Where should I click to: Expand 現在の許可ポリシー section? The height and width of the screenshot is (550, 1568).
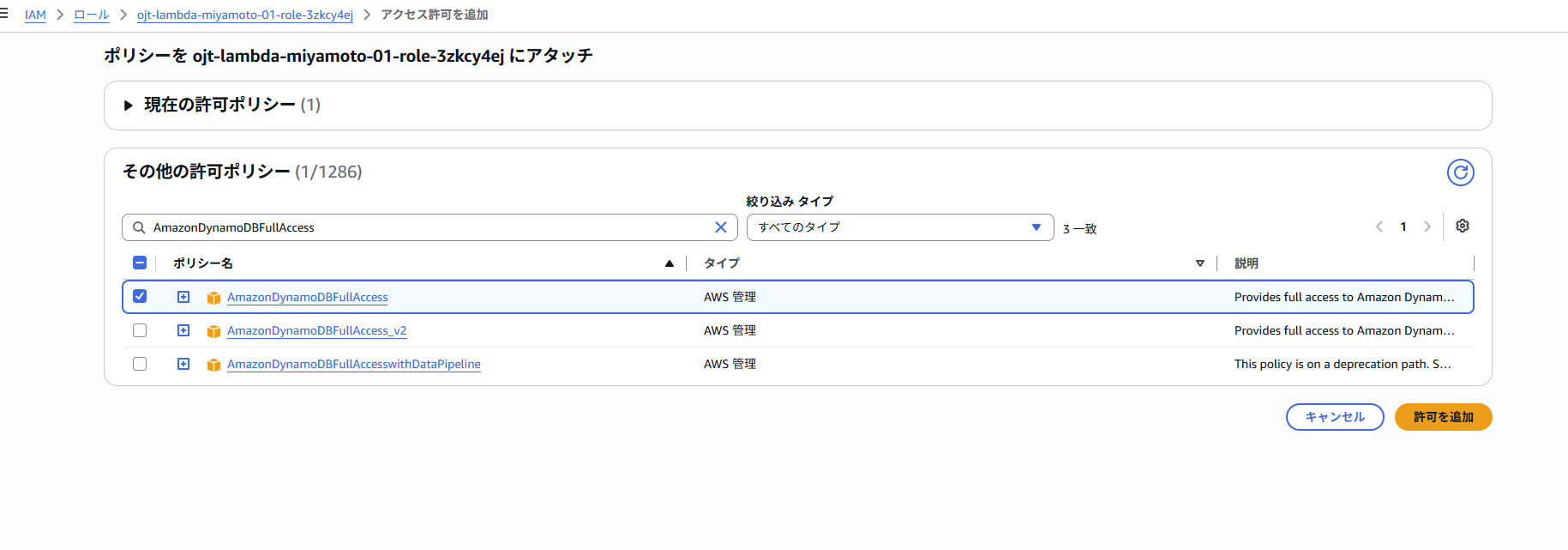[129, 106]
